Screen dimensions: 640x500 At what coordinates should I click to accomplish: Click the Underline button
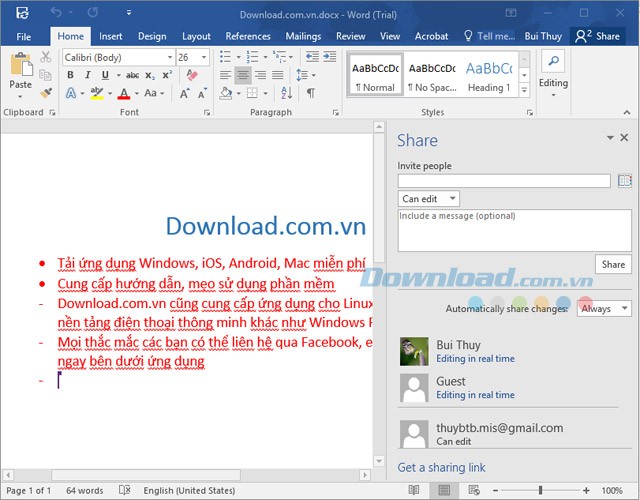coord(105,76)
